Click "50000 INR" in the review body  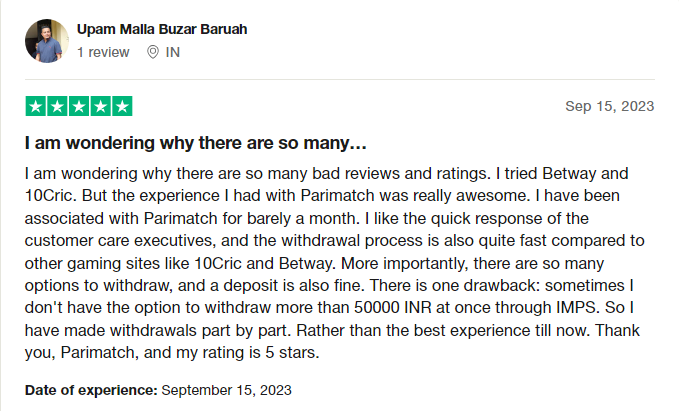pos(393,307)
